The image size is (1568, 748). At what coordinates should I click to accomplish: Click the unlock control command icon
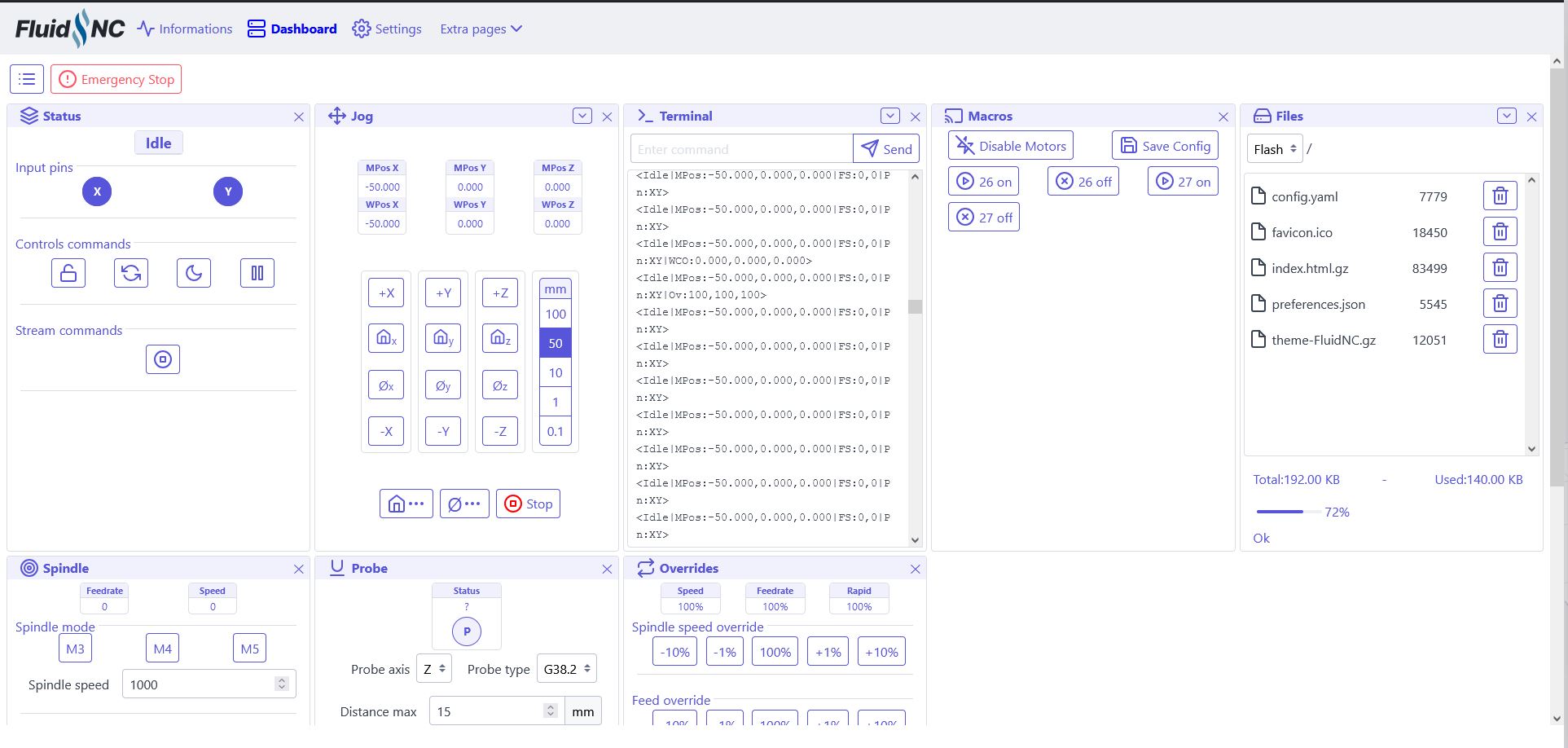(x=68, y=272)
